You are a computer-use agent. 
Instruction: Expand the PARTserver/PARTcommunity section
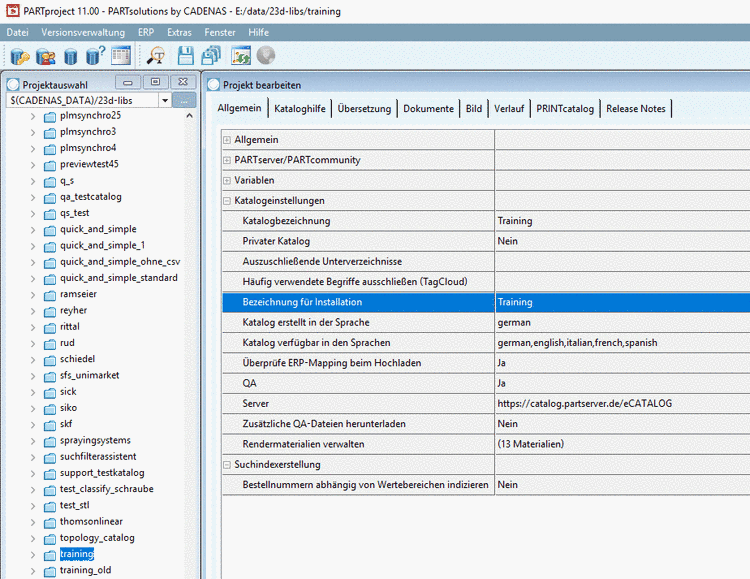(227, 160)
